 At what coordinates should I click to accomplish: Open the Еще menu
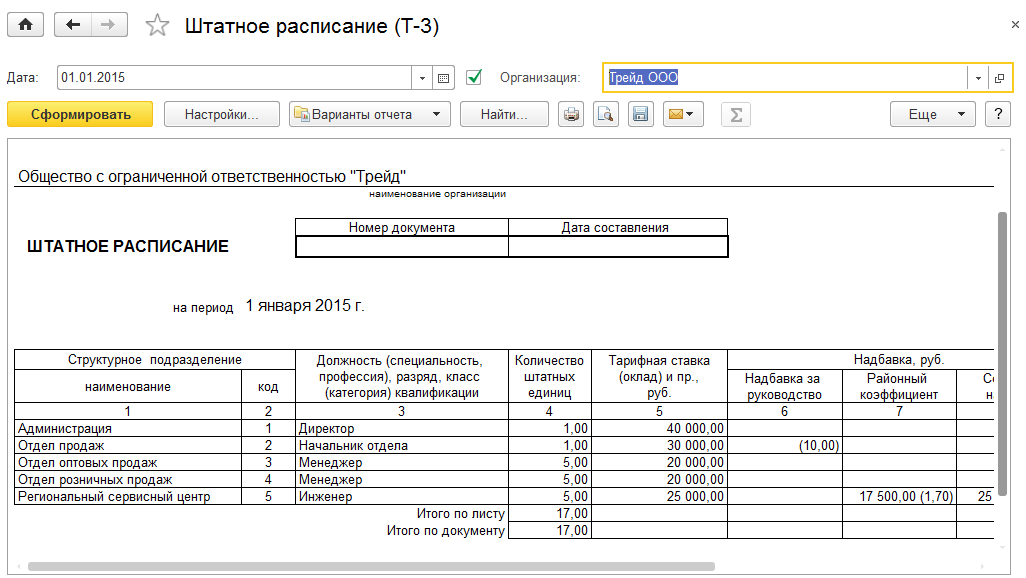[932, 115]
